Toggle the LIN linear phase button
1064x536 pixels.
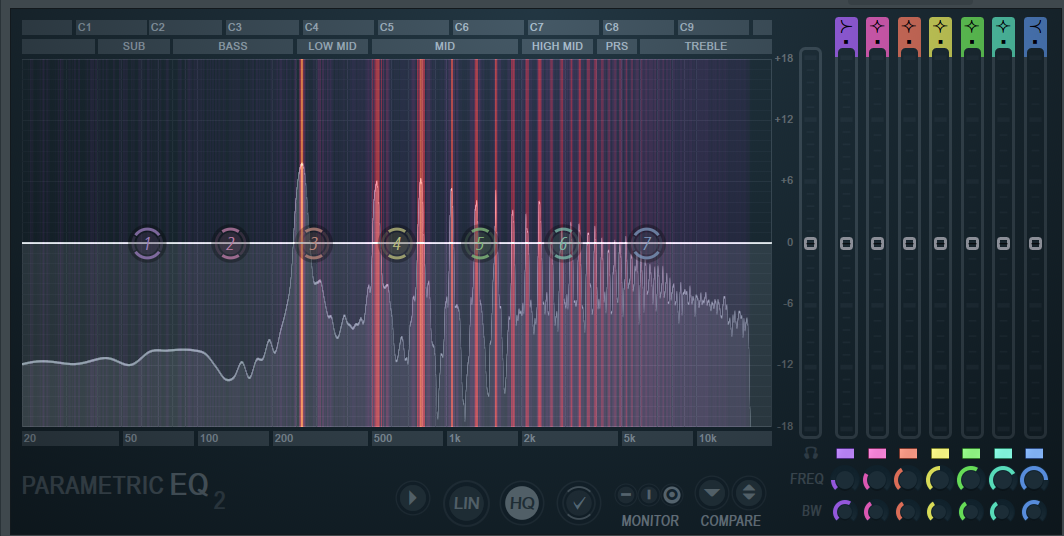pos(466,502)
